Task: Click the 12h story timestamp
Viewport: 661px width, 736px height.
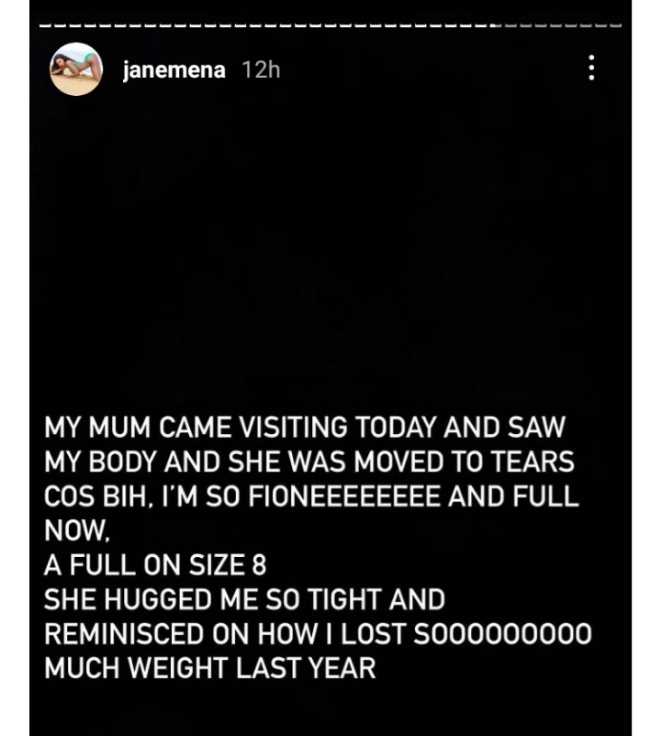Action: [x=261, y=70]
